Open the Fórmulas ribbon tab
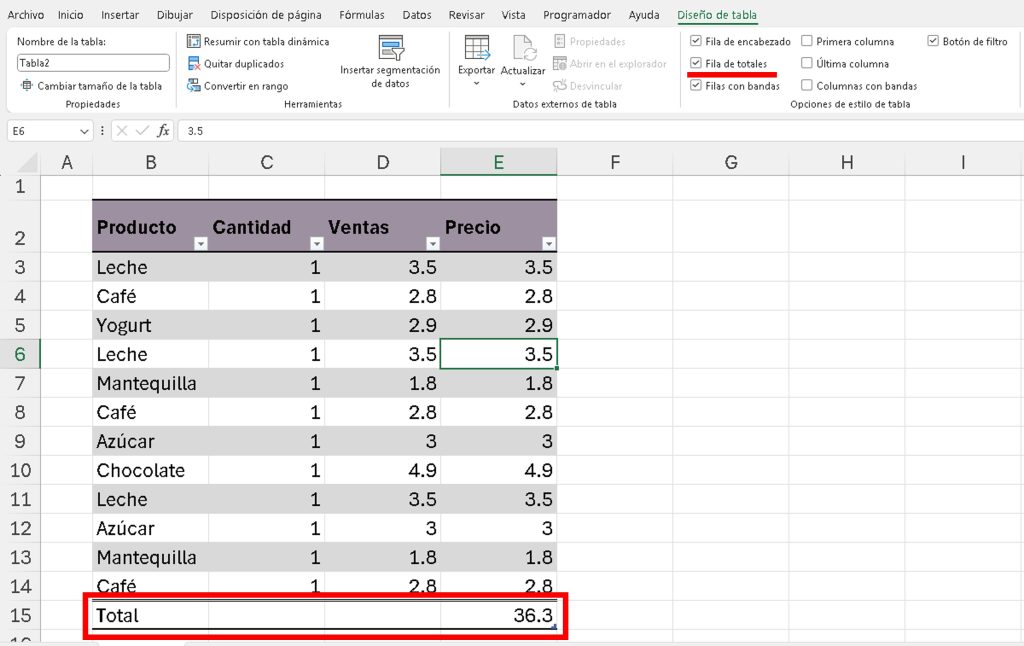 [361, 15]
